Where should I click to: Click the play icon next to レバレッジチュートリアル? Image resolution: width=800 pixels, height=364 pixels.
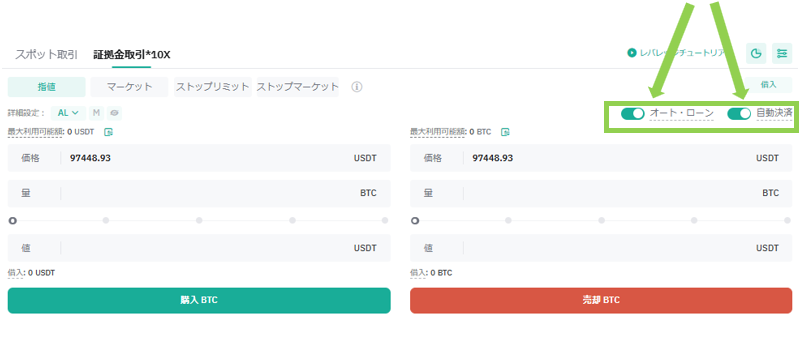coord(632,53)
